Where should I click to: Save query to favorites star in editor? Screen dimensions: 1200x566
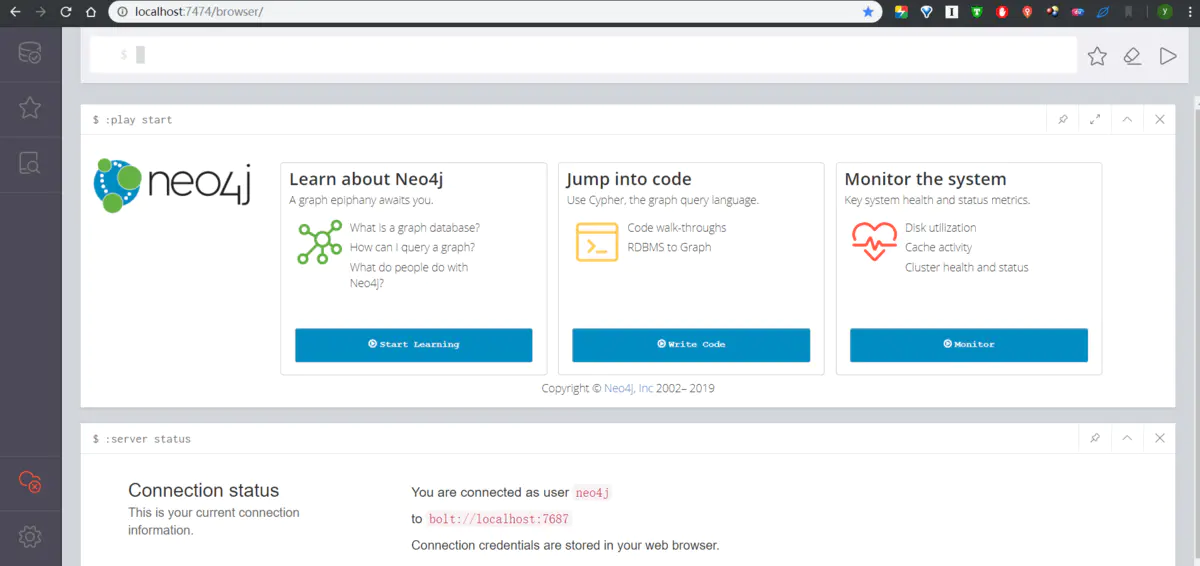[1097, 56]
